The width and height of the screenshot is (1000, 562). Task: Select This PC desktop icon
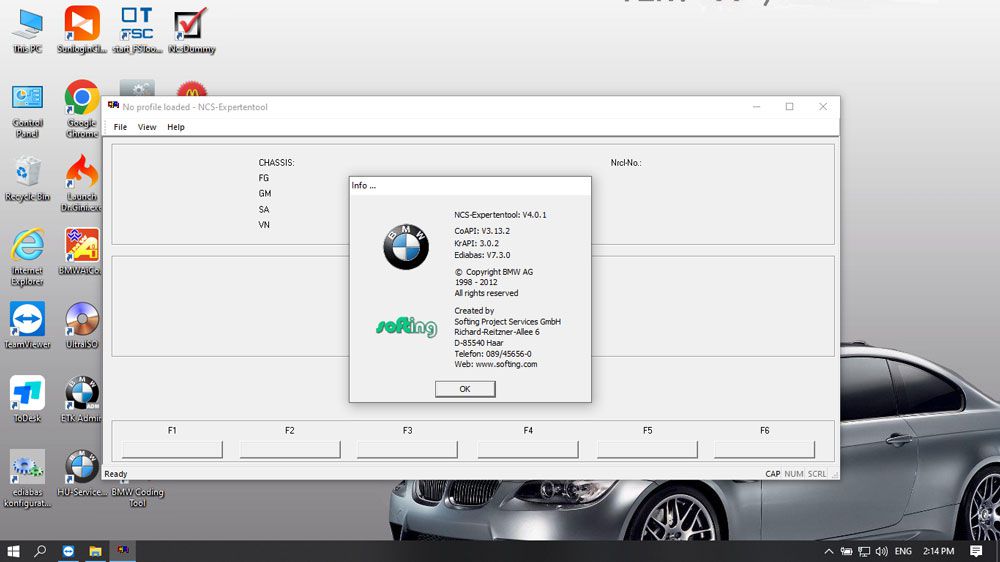(x=27, y=31)
